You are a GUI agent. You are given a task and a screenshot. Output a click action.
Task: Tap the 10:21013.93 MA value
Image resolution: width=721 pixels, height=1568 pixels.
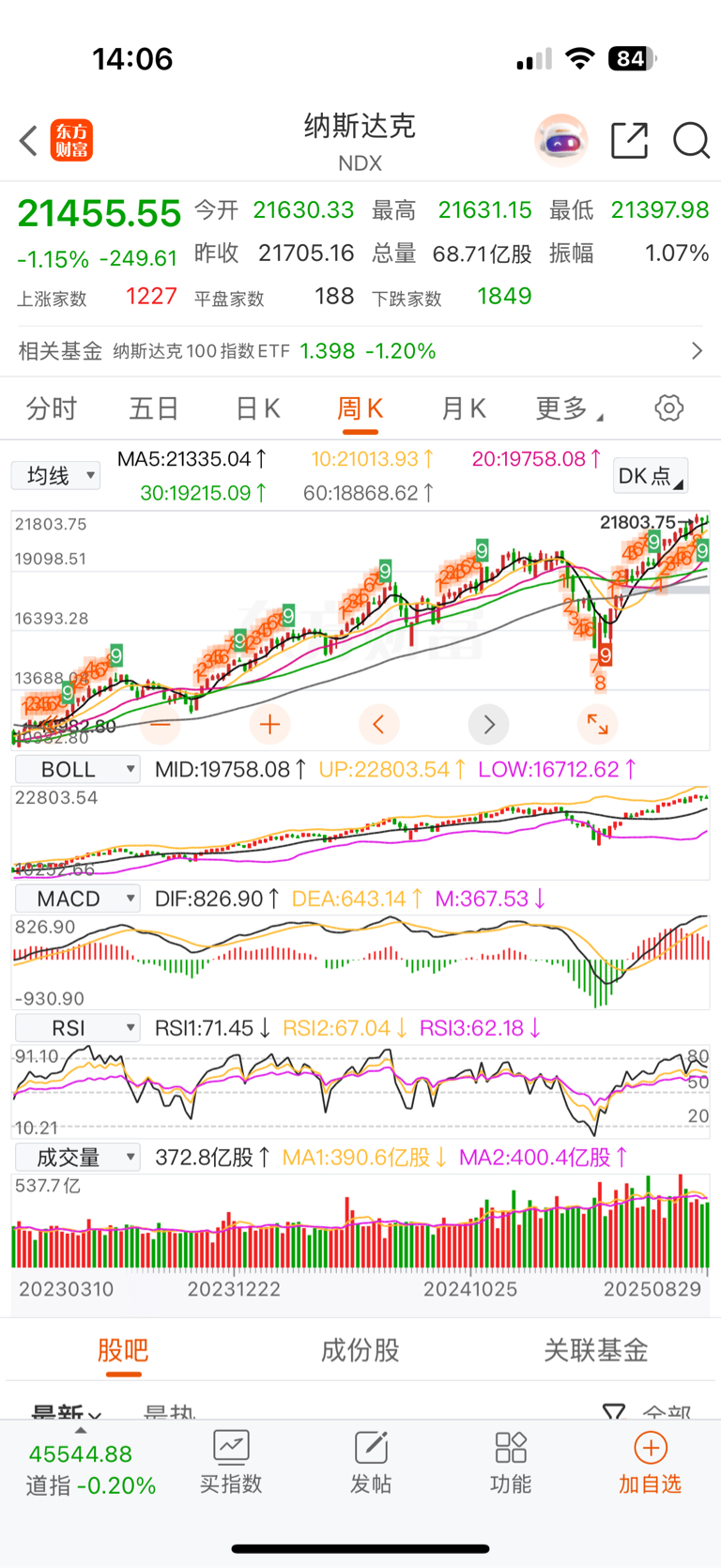click(x=373, y=459)
